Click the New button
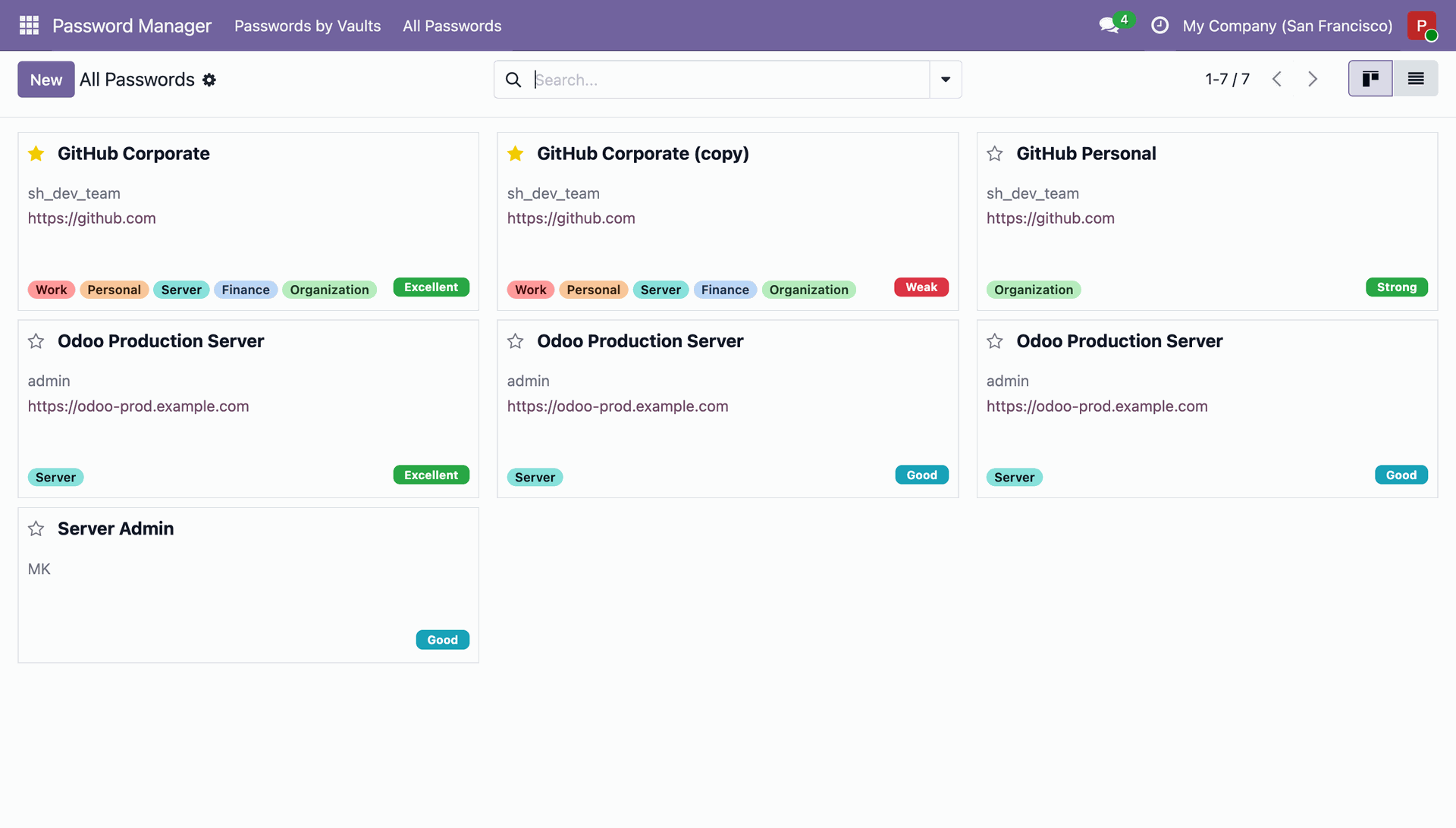 coord(46,80)
